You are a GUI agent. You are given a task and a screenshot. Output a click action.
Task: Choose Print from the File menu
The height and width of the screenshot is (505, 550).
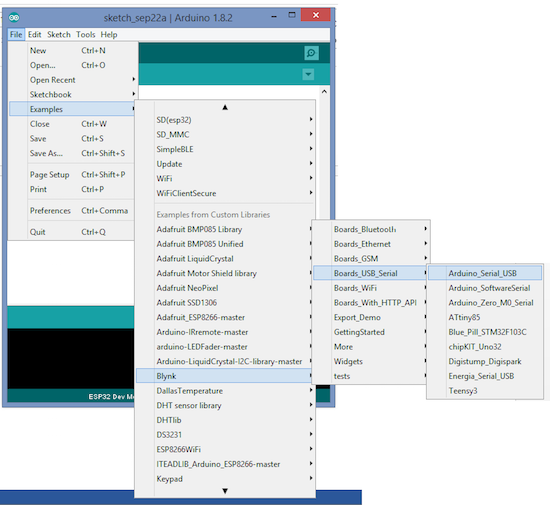(x=72, y=189)
